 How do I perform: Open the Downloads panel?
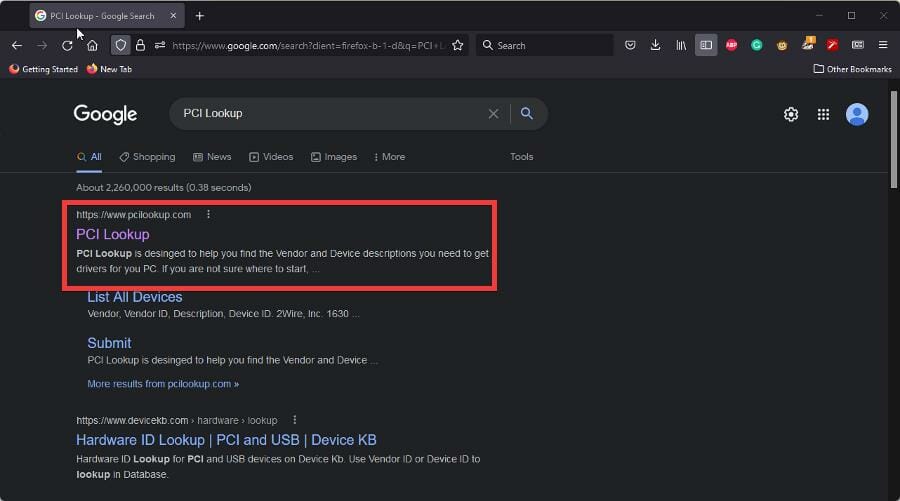click(655, 45)
